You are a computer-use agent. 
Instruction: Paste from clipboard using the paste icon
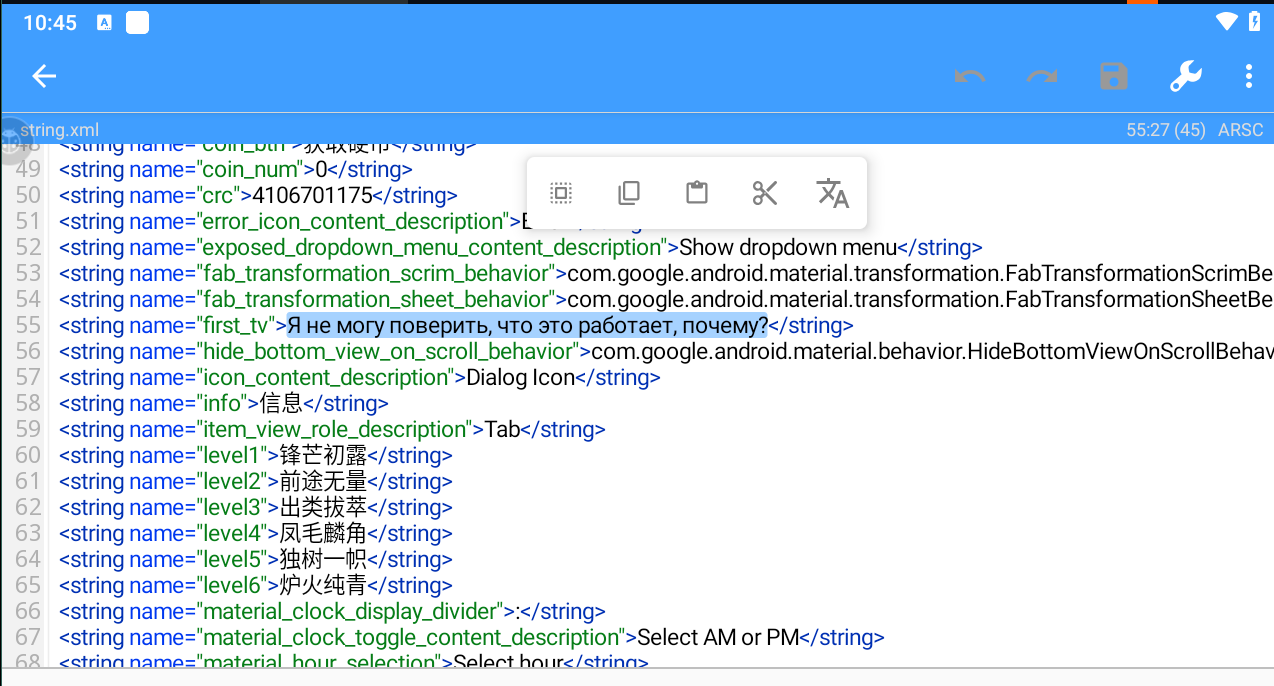tap(697, 193)
